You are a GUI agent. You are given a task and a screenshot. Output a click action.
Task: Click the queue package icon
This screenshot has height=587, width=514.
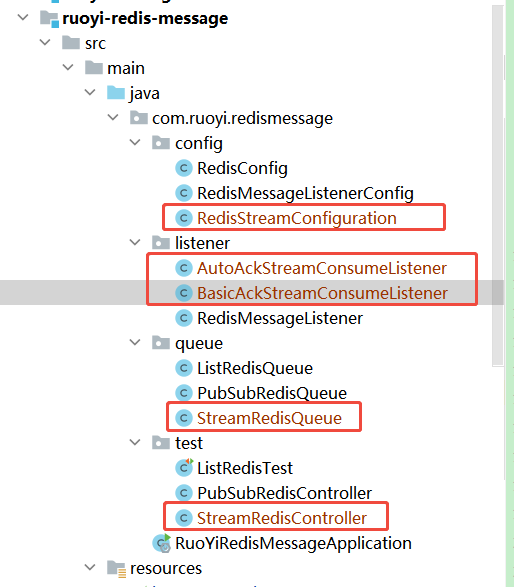161,343
